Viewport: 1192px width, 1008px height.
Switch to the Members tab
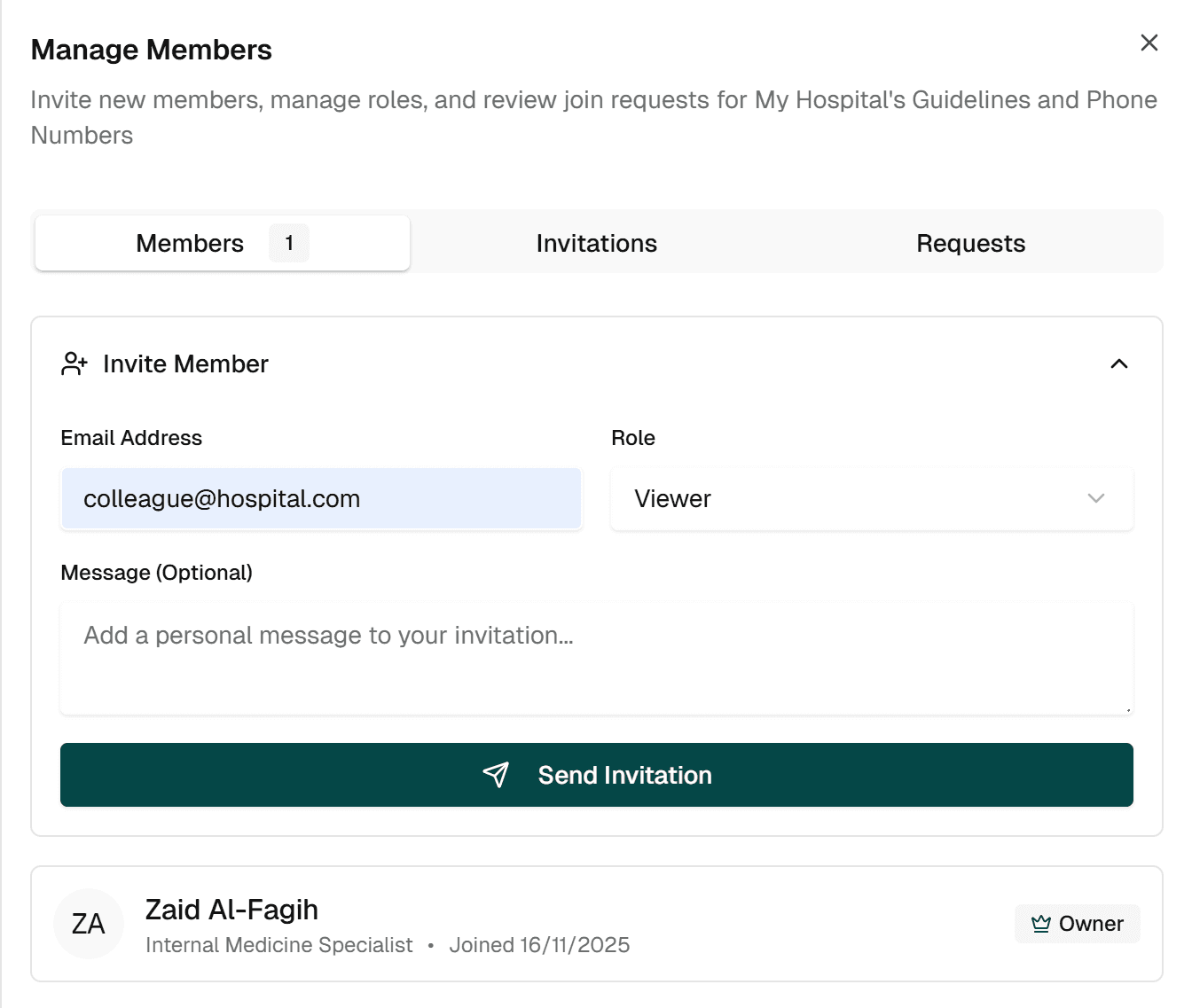click(190, 243)
